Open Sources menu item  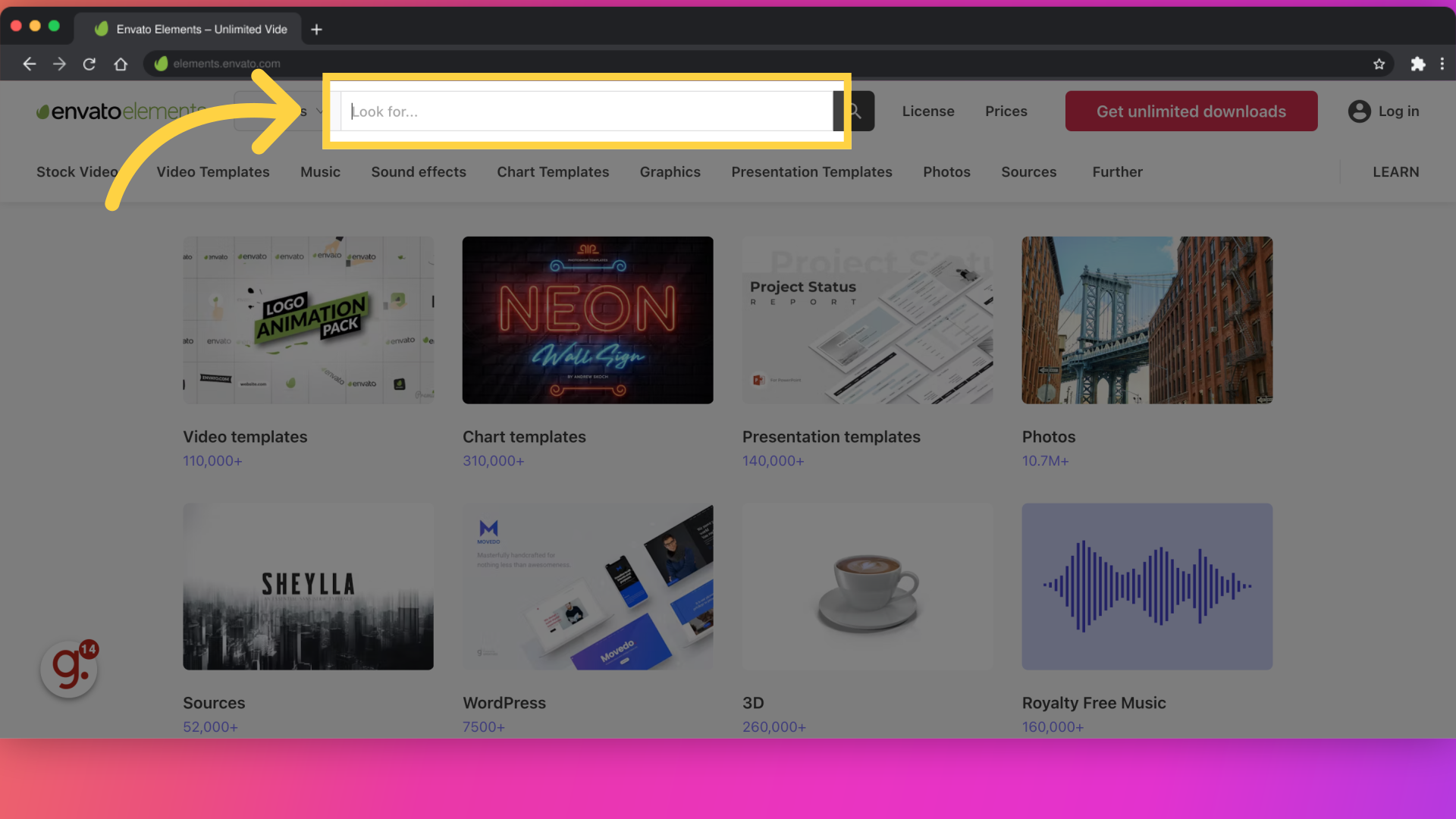click(1028, 172)
